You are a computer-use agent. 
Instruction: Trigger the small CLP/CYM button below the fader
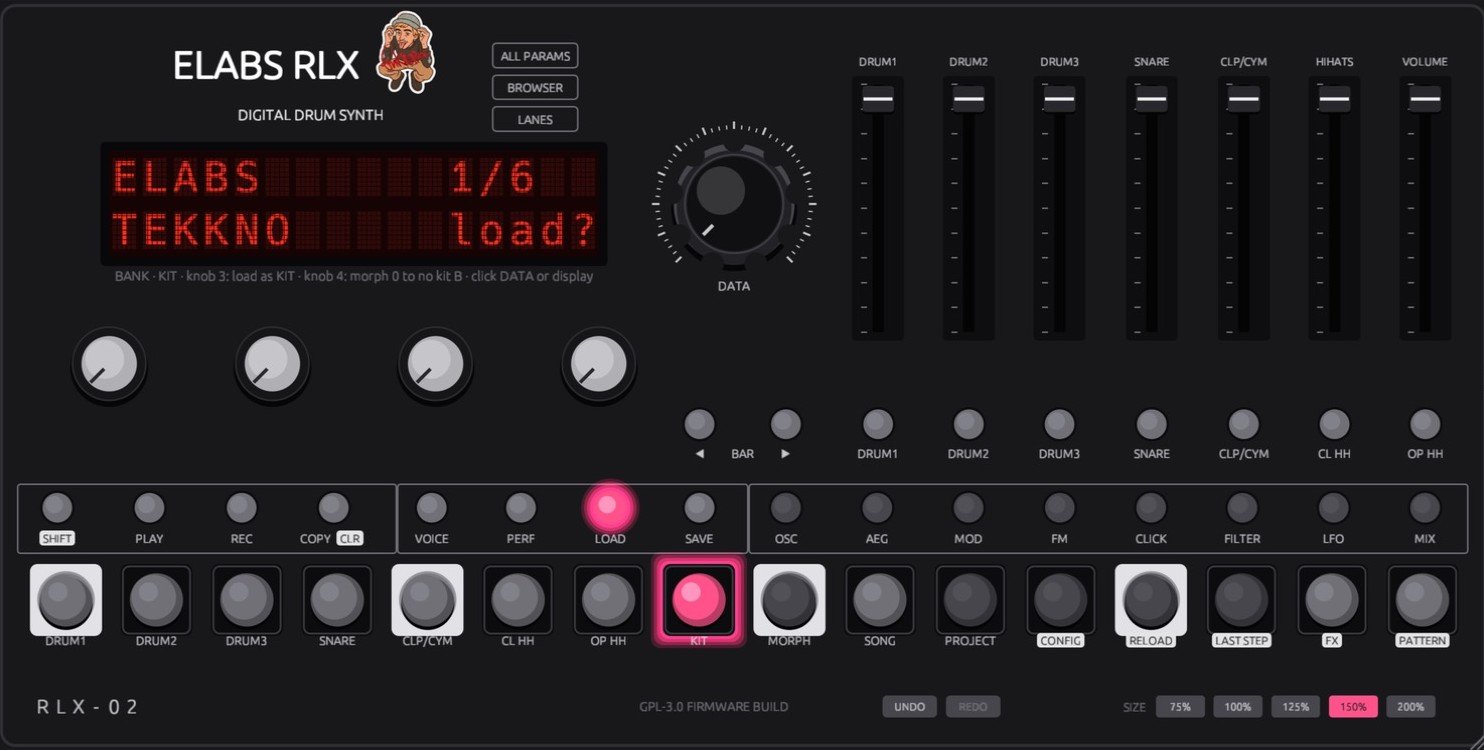[x=1243, y=424]
